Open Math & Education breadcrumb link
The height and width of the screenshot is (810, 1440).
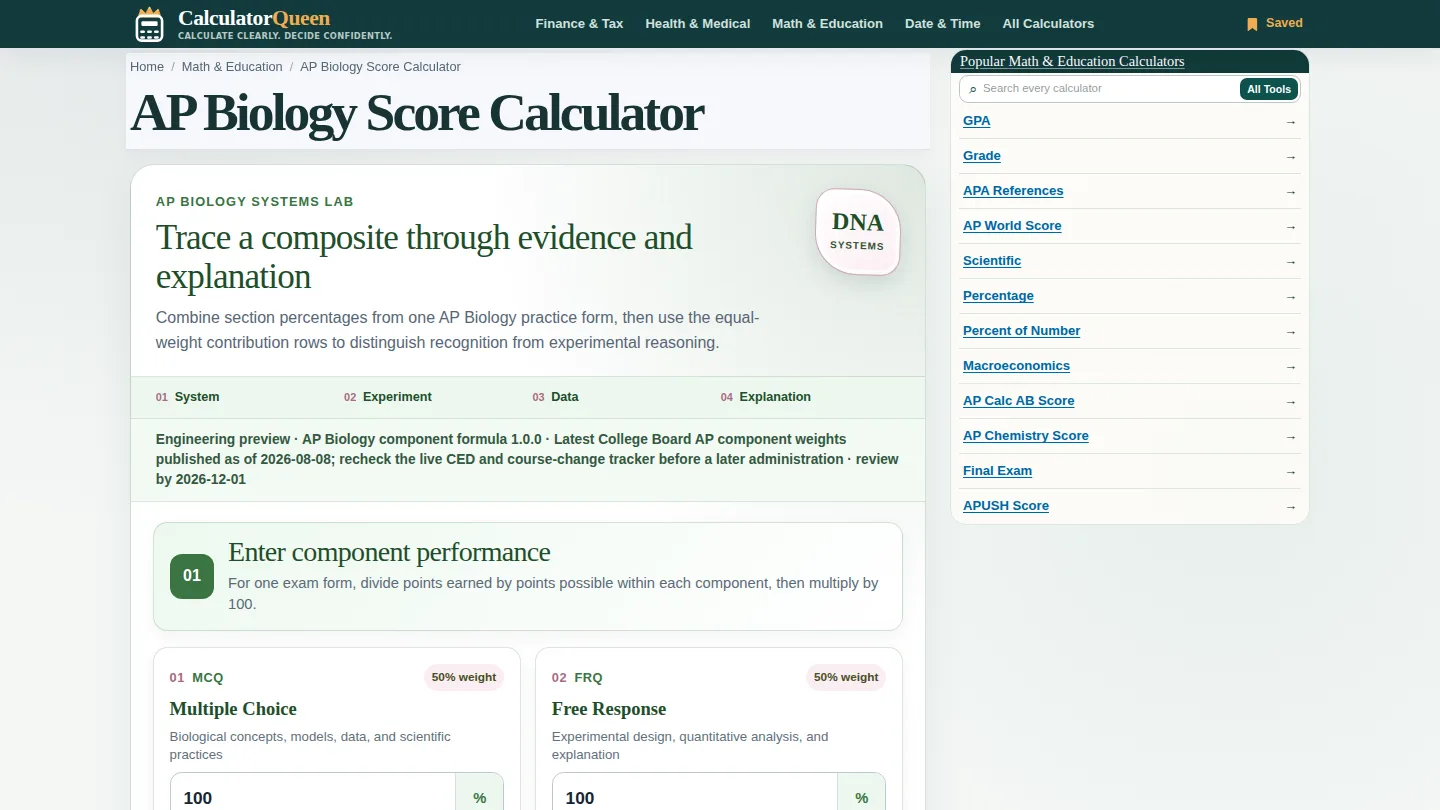pos(232,67)
